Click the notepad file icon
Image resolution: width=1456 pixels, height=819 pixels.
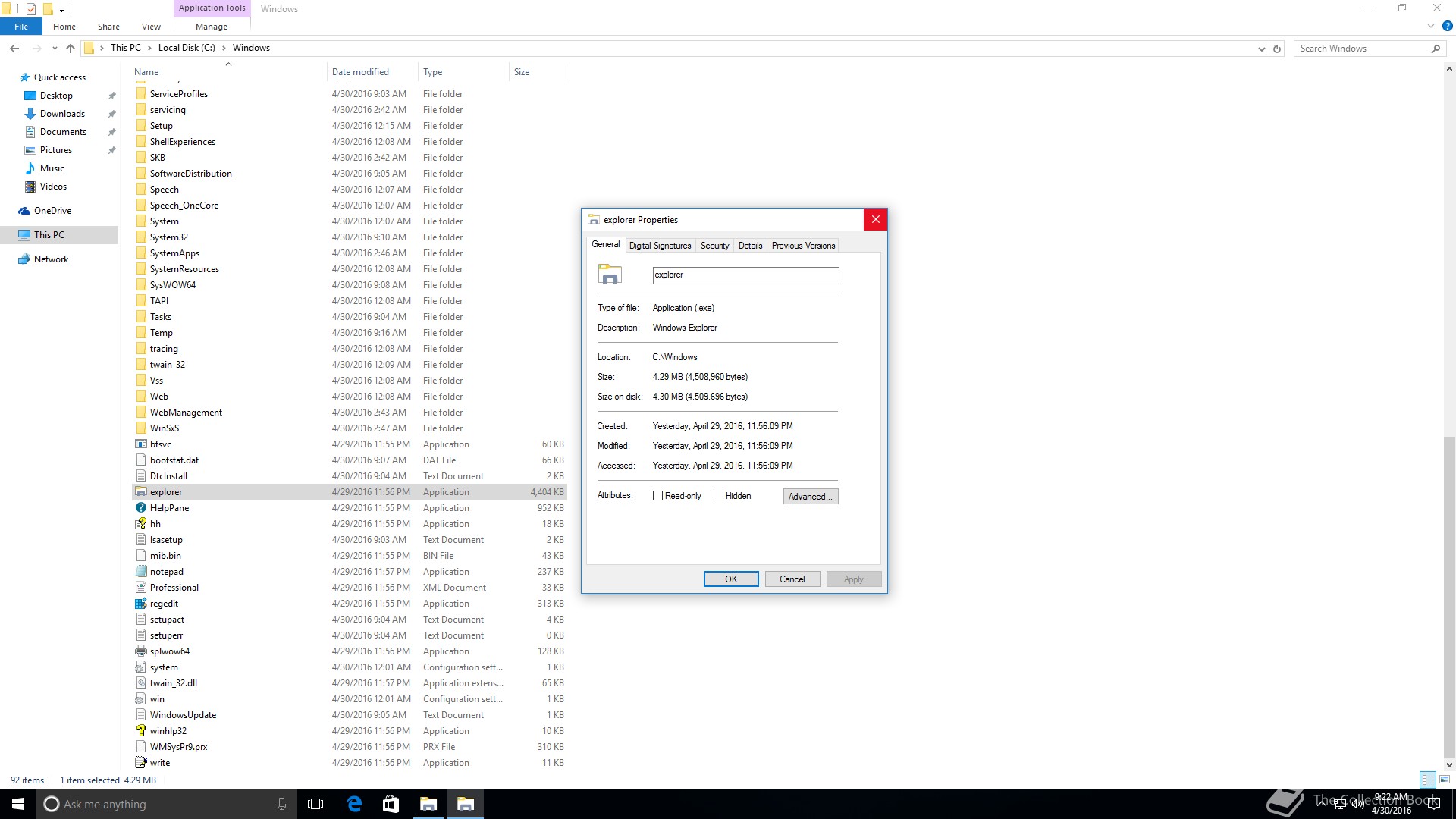pyautogui.click(x=140, y=572)
